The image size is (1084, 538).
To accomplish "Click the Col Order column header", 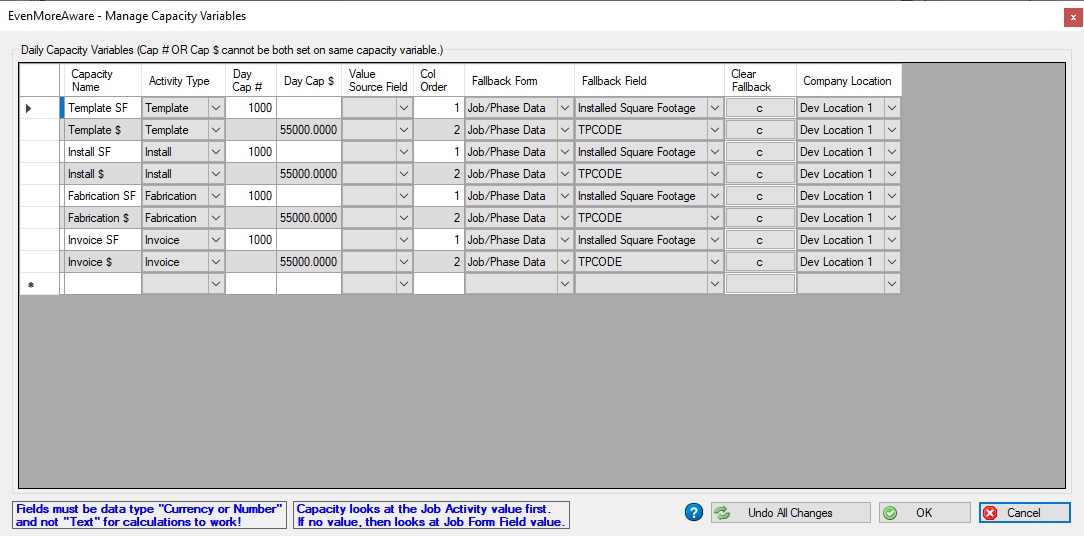I will click(438, 80).
